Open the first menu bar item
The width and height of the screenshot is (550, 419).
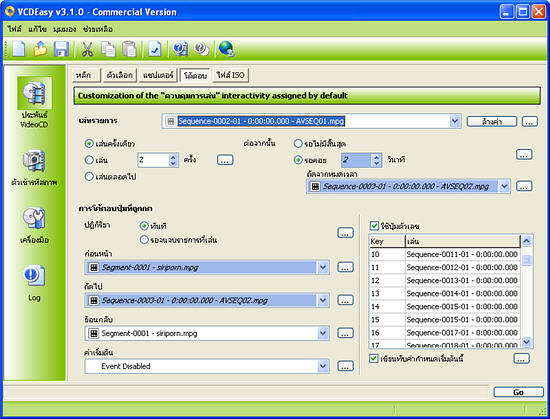[14, 29]
